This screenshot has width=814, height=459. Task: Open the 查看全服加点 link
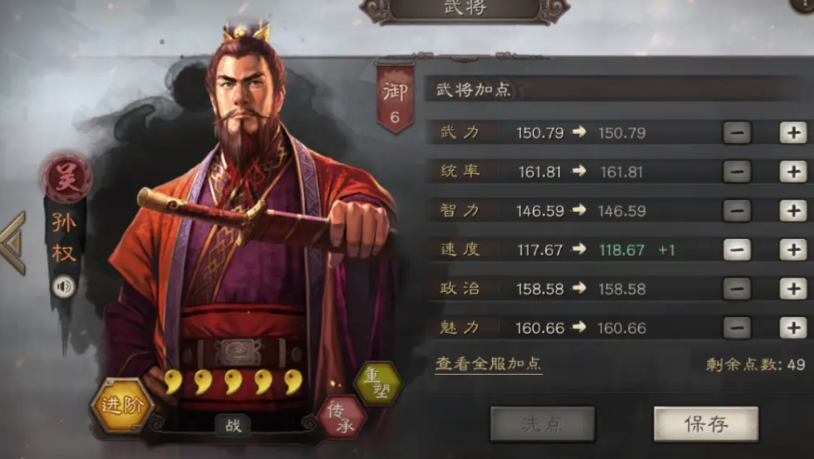488,364
